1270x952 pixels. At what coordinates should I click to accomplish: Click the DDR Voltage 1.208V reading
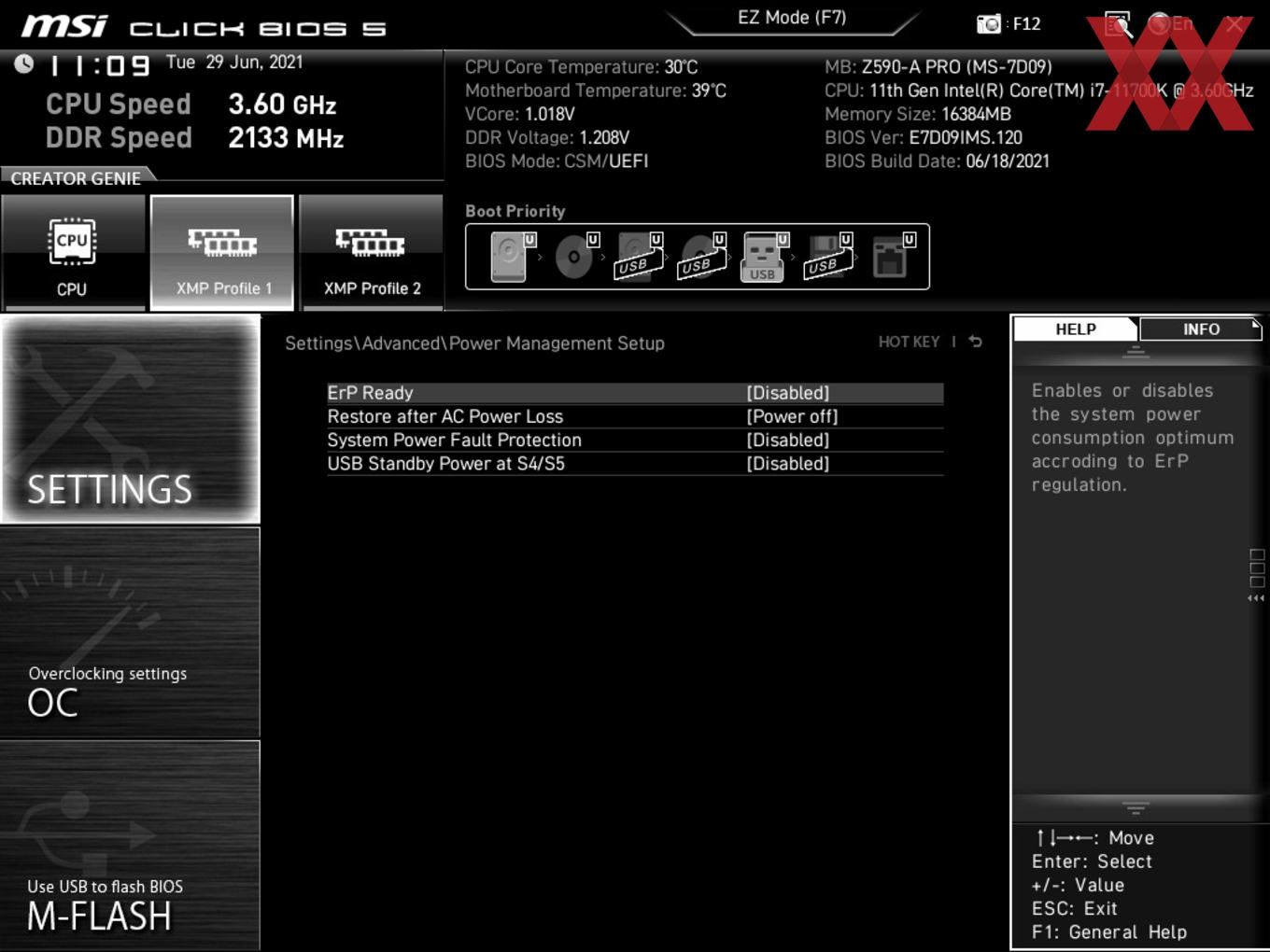[x=547, y=137]
